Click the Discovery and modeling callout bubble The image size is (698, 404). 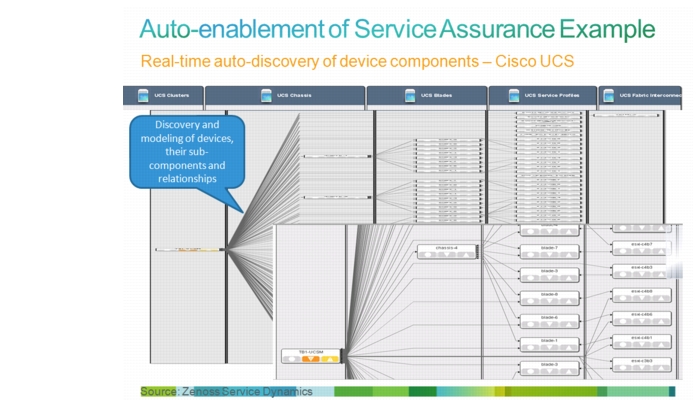[187, 152]
